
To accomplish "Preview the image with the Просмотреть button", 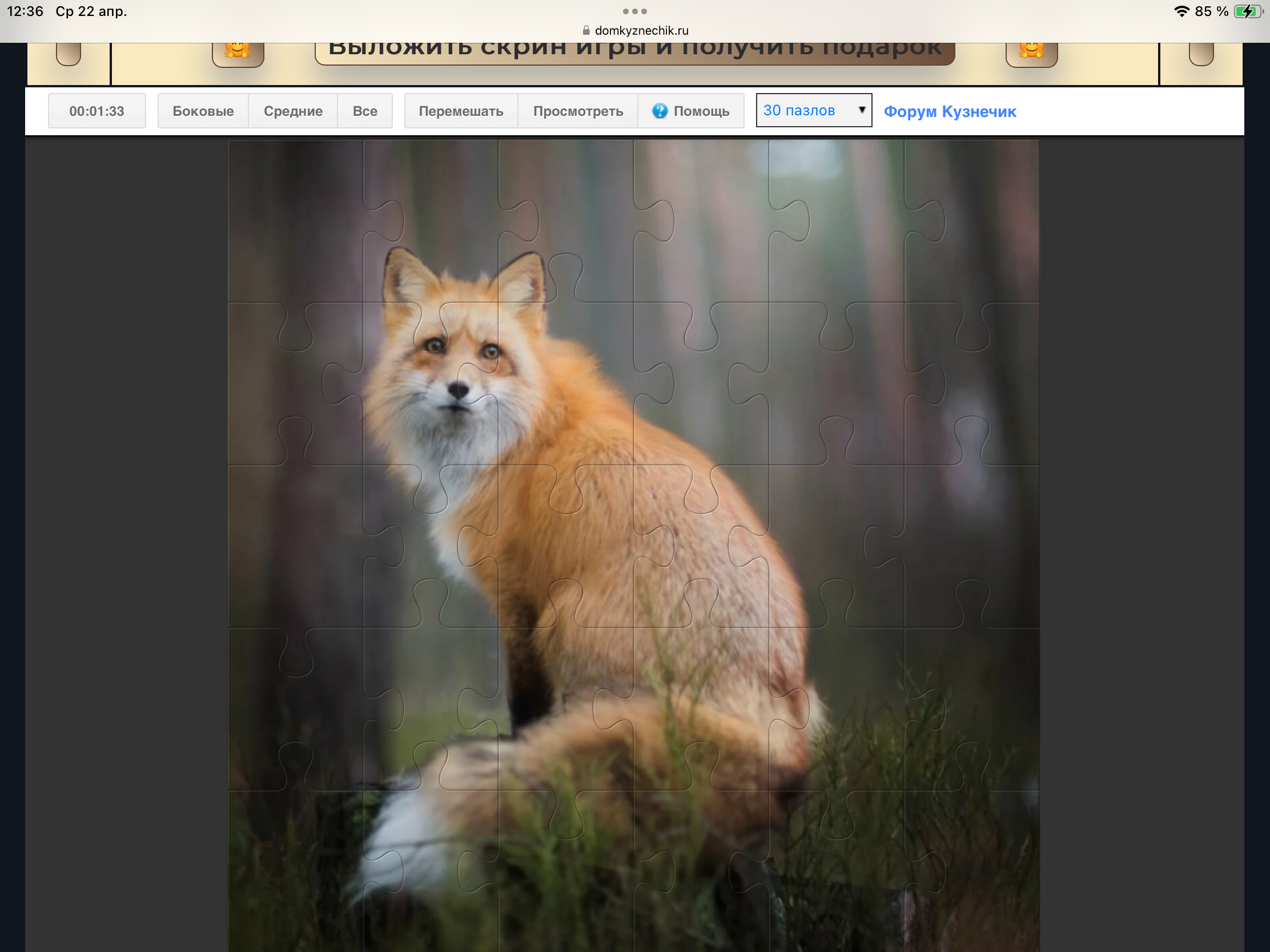I will (578, 111).
